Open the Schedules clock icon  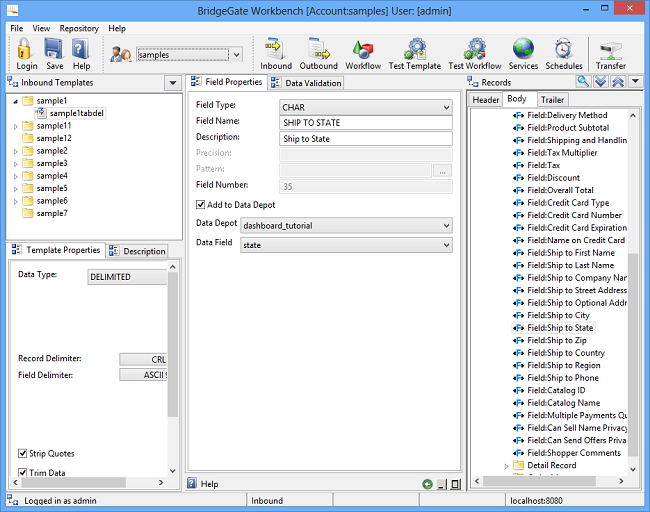564,54
